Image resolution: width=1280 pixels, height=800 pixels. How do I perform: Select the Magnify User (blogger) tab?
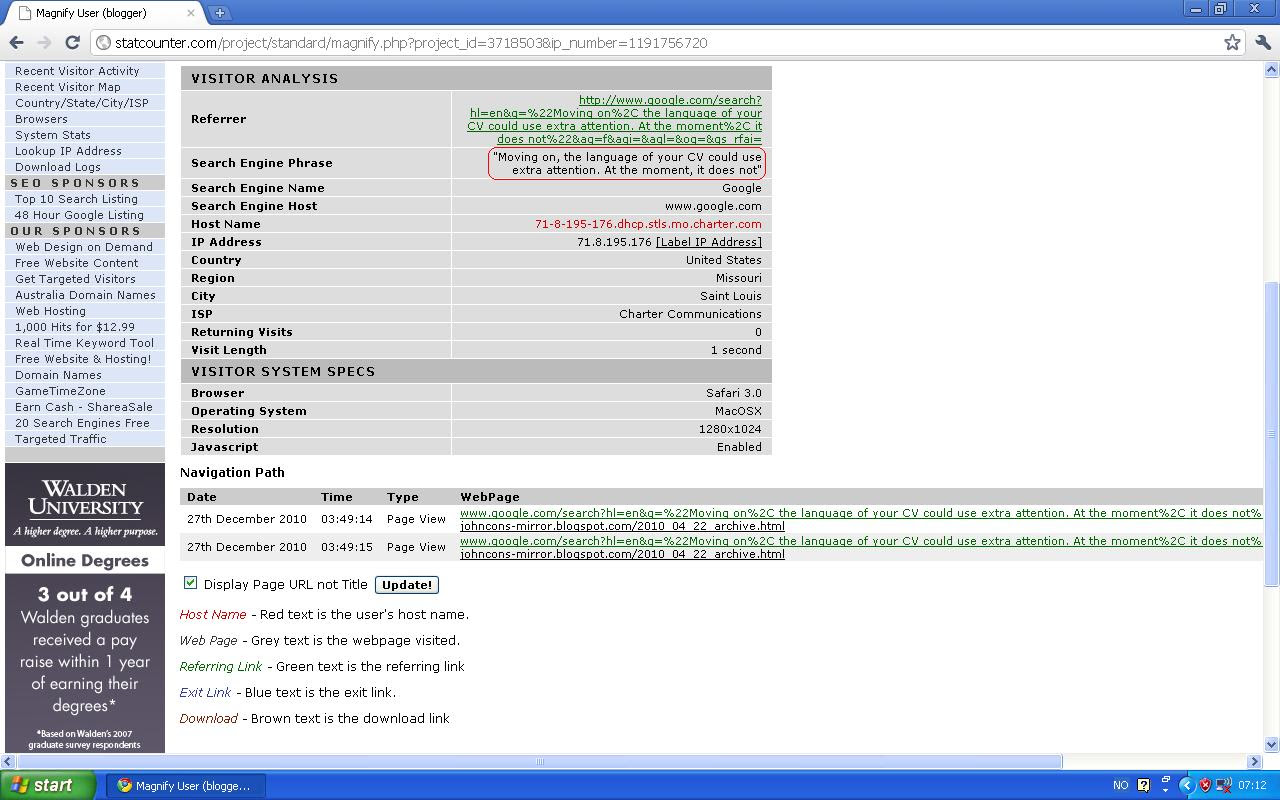click(103, 13)
